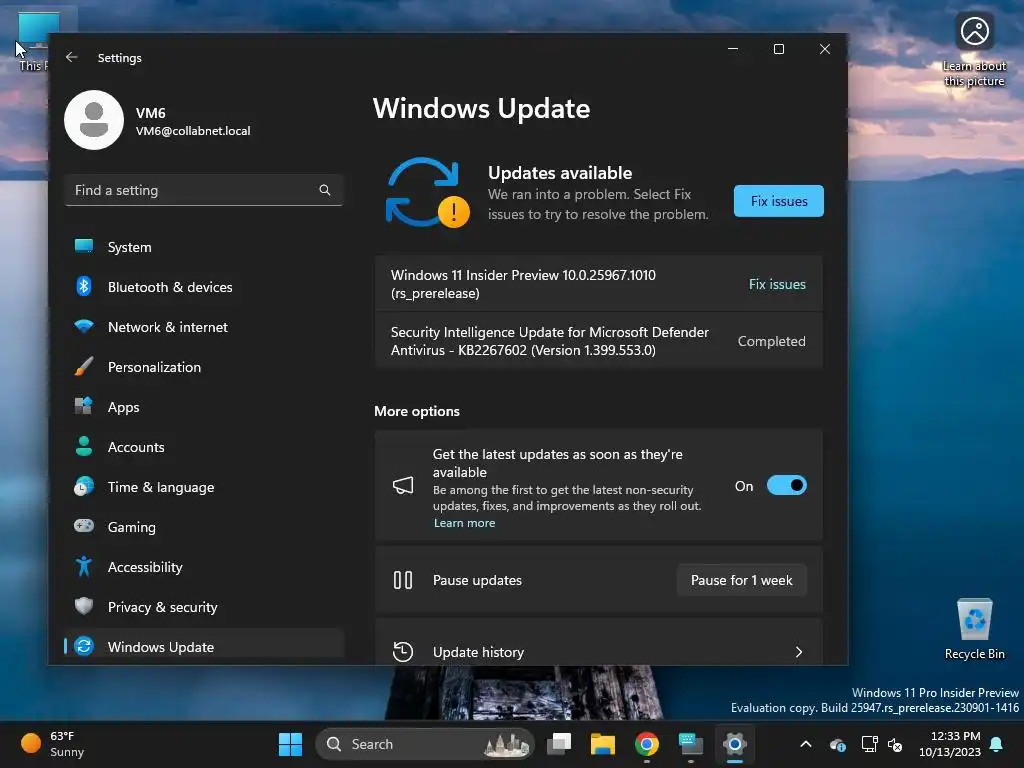Open File Explorer from the taskbar
1024x768 pixels.
point(603,744)
